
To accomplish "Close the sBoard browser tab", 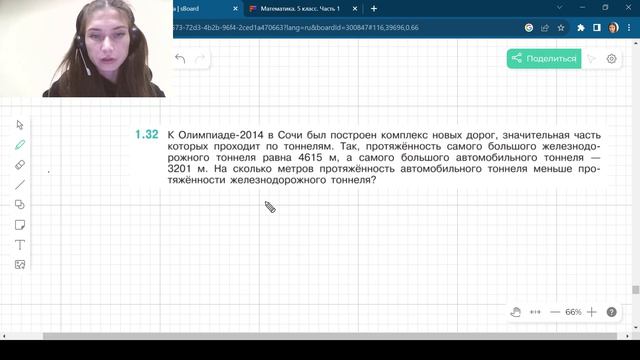I will click(x=236, y=9).
